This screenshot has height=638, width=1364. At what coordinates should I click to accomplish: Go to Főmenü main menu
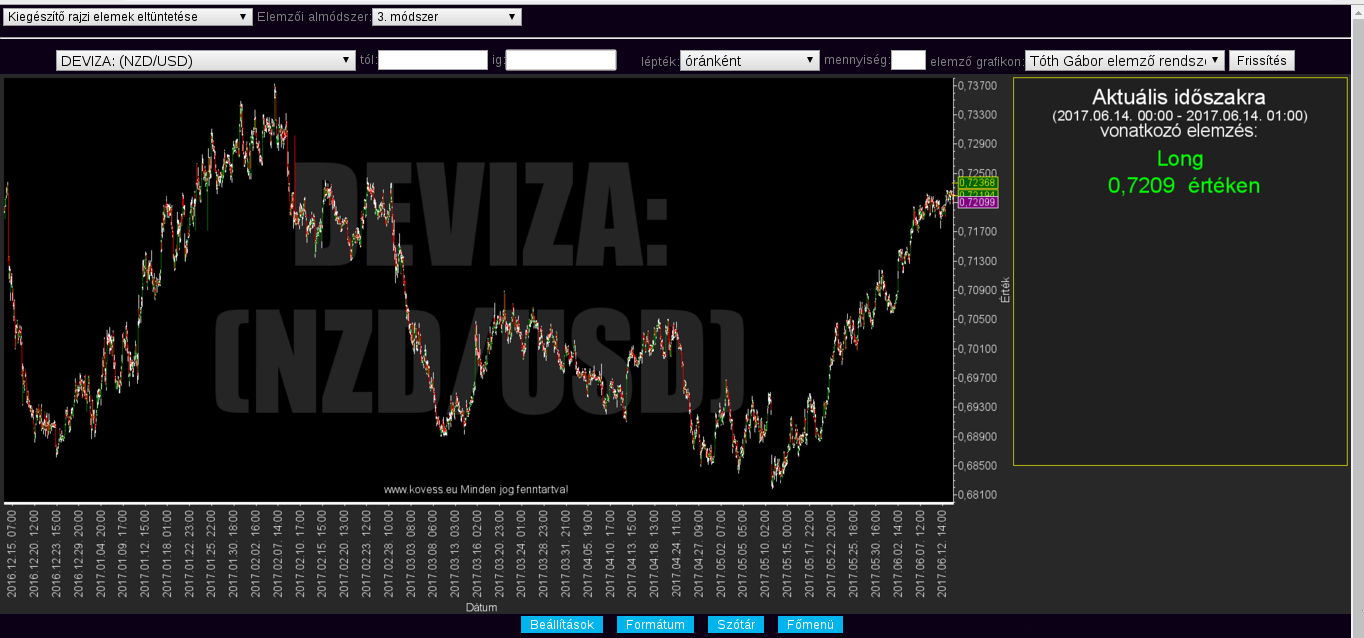pyautogui.click(x=810, y=625)
